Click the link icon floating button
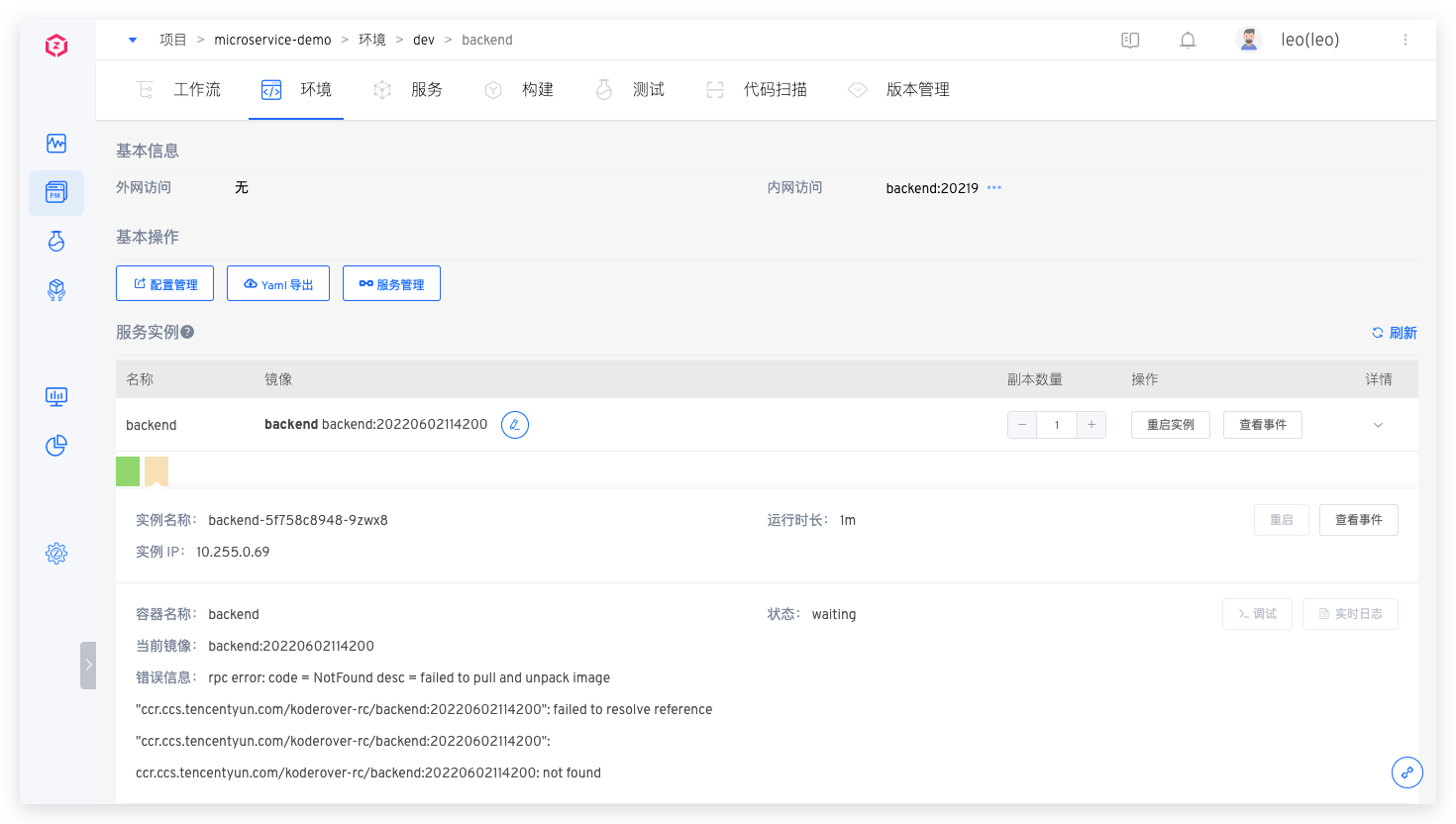 point(1407,772)
